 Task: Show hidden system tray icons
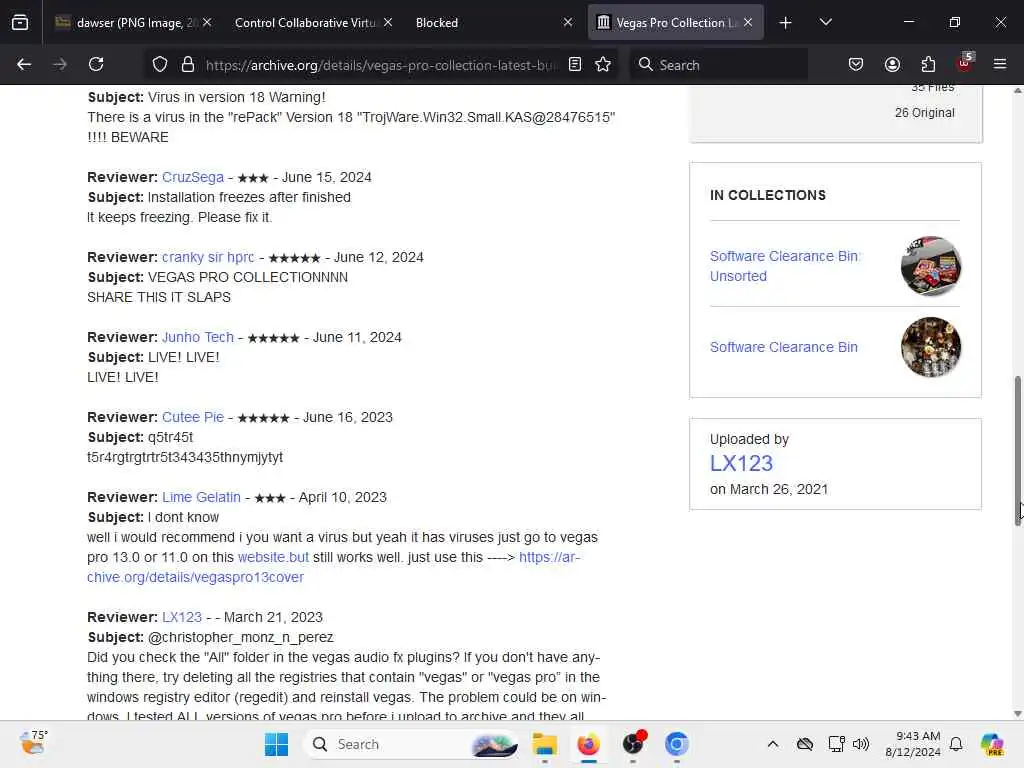773,744
